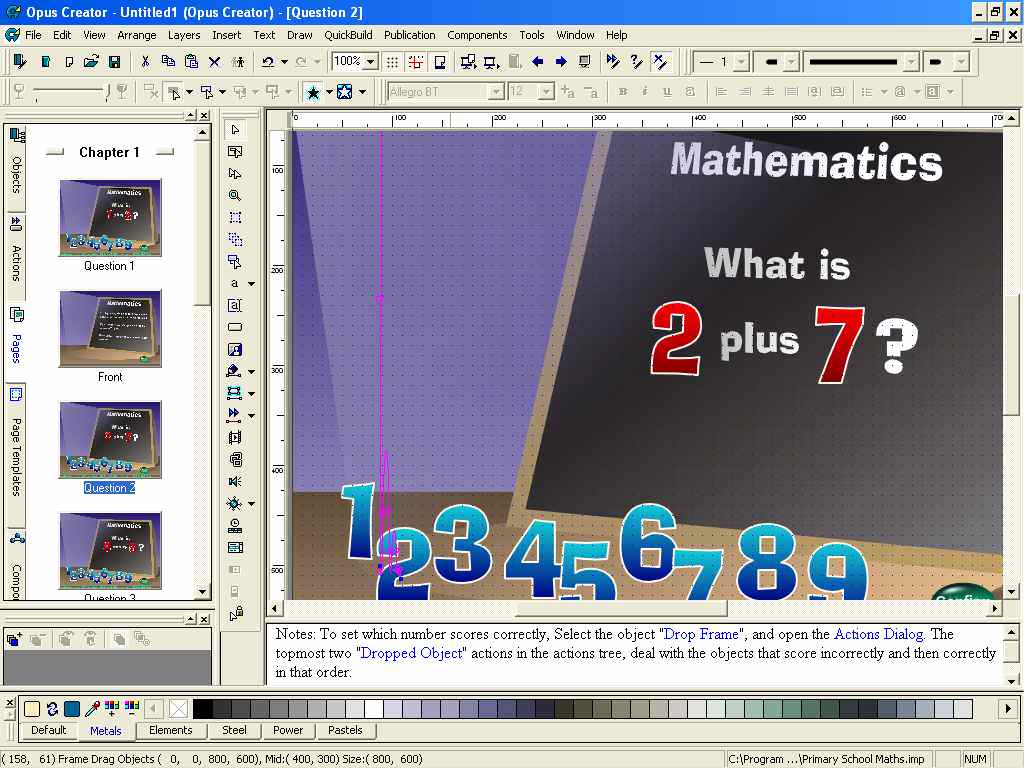This screenshot has width=1024, height=768.
Task: Click the question mark pencil icon
Action: 635,62
